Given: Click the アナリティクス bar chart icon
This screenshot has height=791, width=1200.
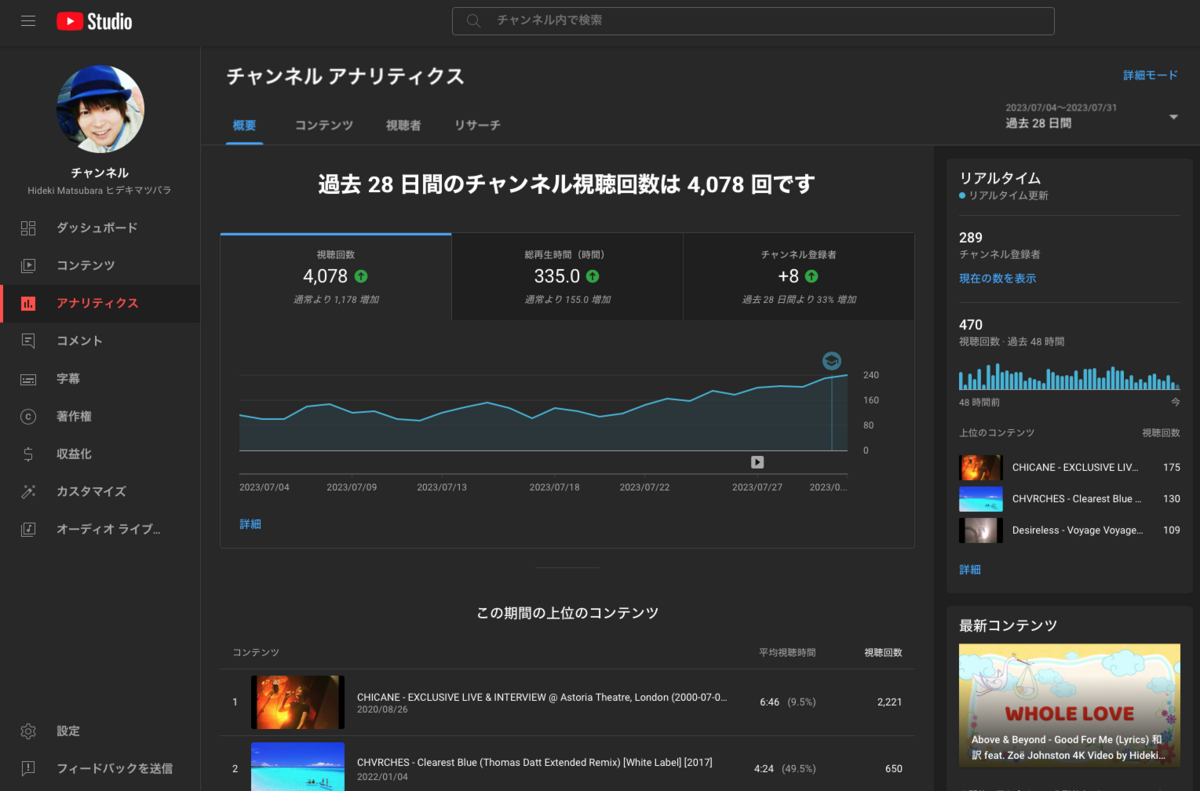Looking at the screenshot, I should pyautogui.click(x=28, y=303).
